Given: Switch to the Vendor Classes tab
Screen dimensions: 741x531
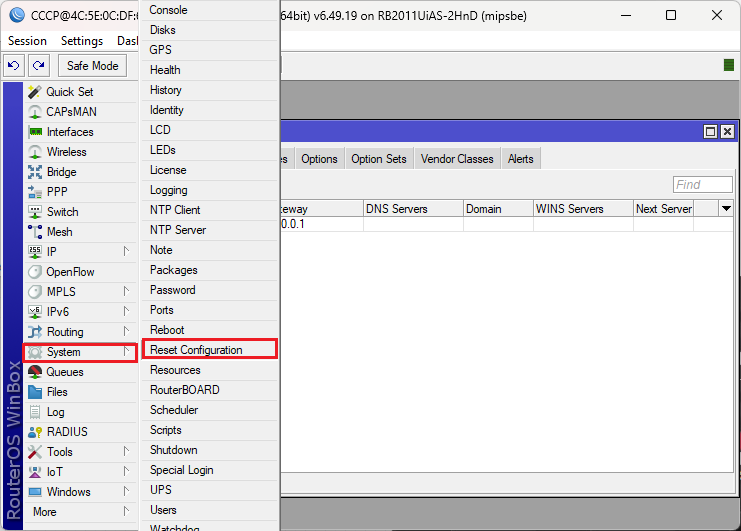Looking at the screenshot, I should click(457, 159).
